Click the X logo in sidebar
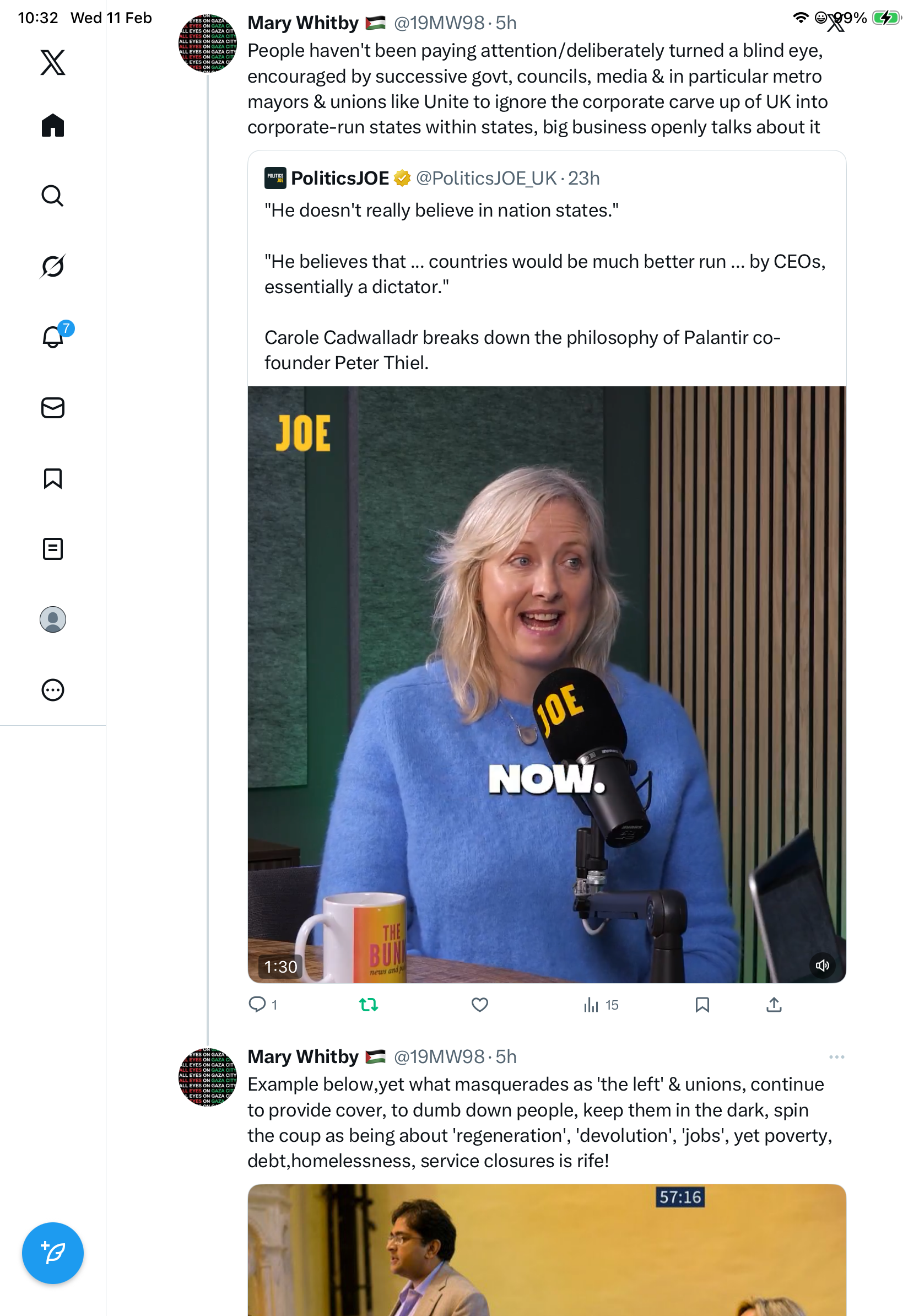Screen dimensions: 919x1316 coord(53,62)
